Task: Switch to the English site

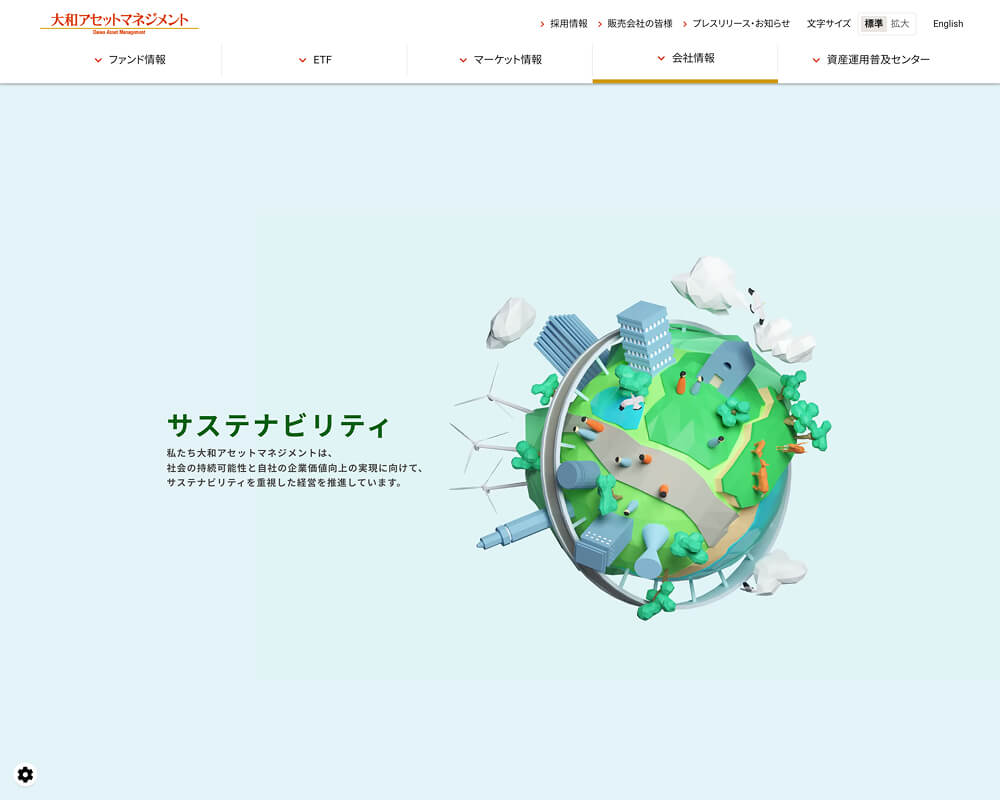Action: click(947, 24)
